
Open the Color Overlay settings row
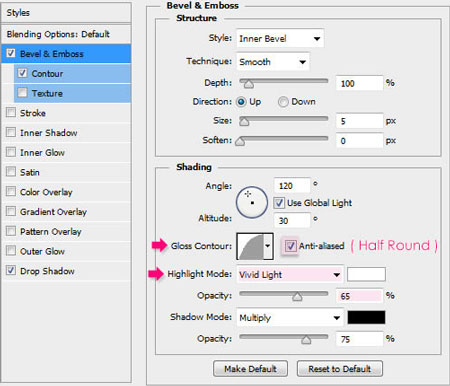tap(66, 192)
